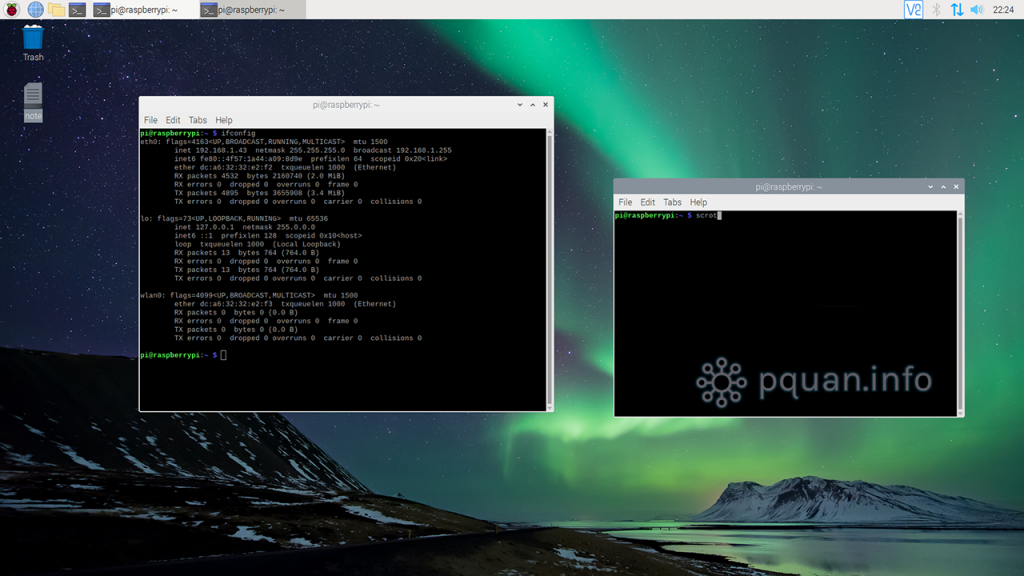The width and height of the screenshot is (1024, 576).
Task: Launch the terminal icon in the panel
Action: [77, 10]
